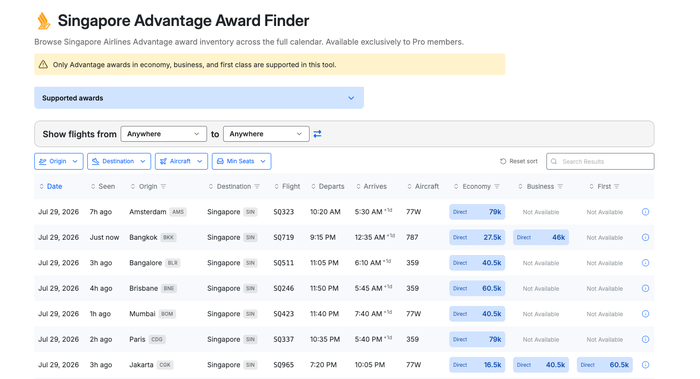
Task: Open the 'to' Anywhere dropdown
Action: pos(266,134)
